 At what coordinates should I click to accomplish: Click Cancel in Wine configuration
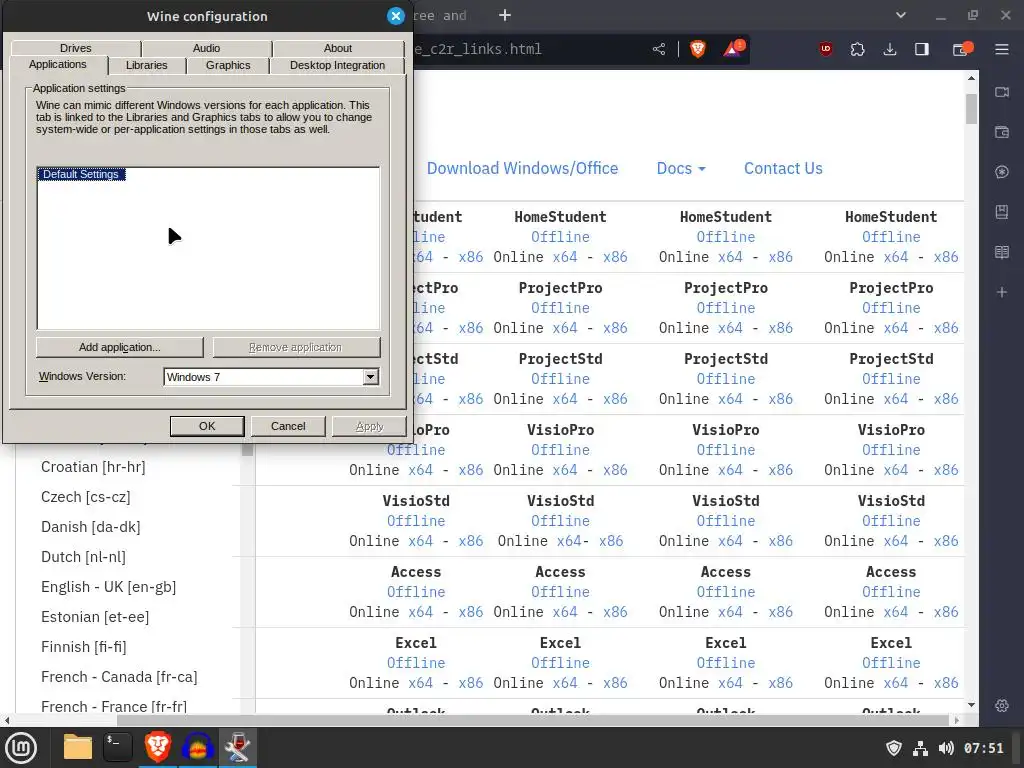[288, 426]
